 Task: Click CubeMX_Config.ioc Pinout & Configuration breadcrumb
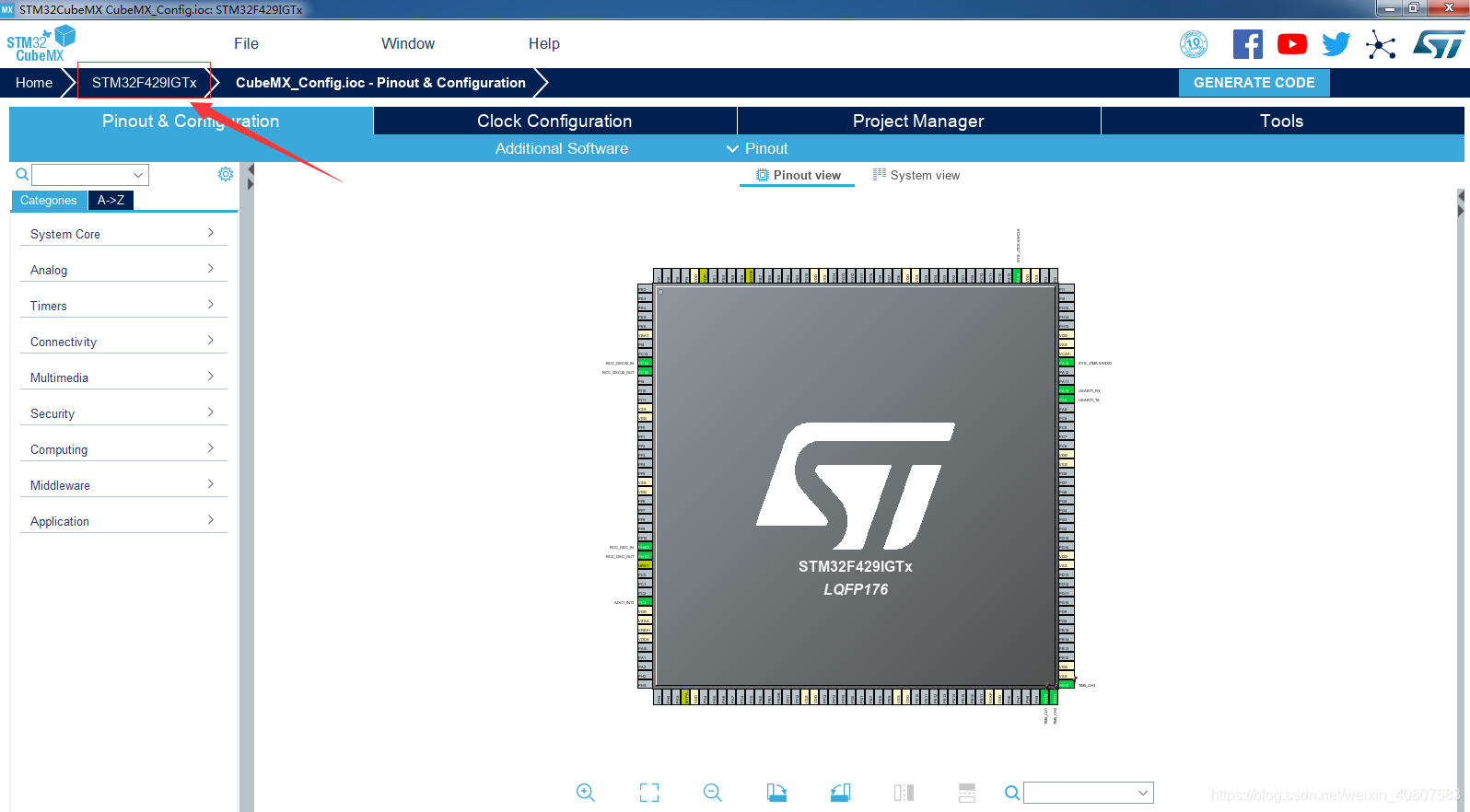pyautogui.click(x=380, y=82)
